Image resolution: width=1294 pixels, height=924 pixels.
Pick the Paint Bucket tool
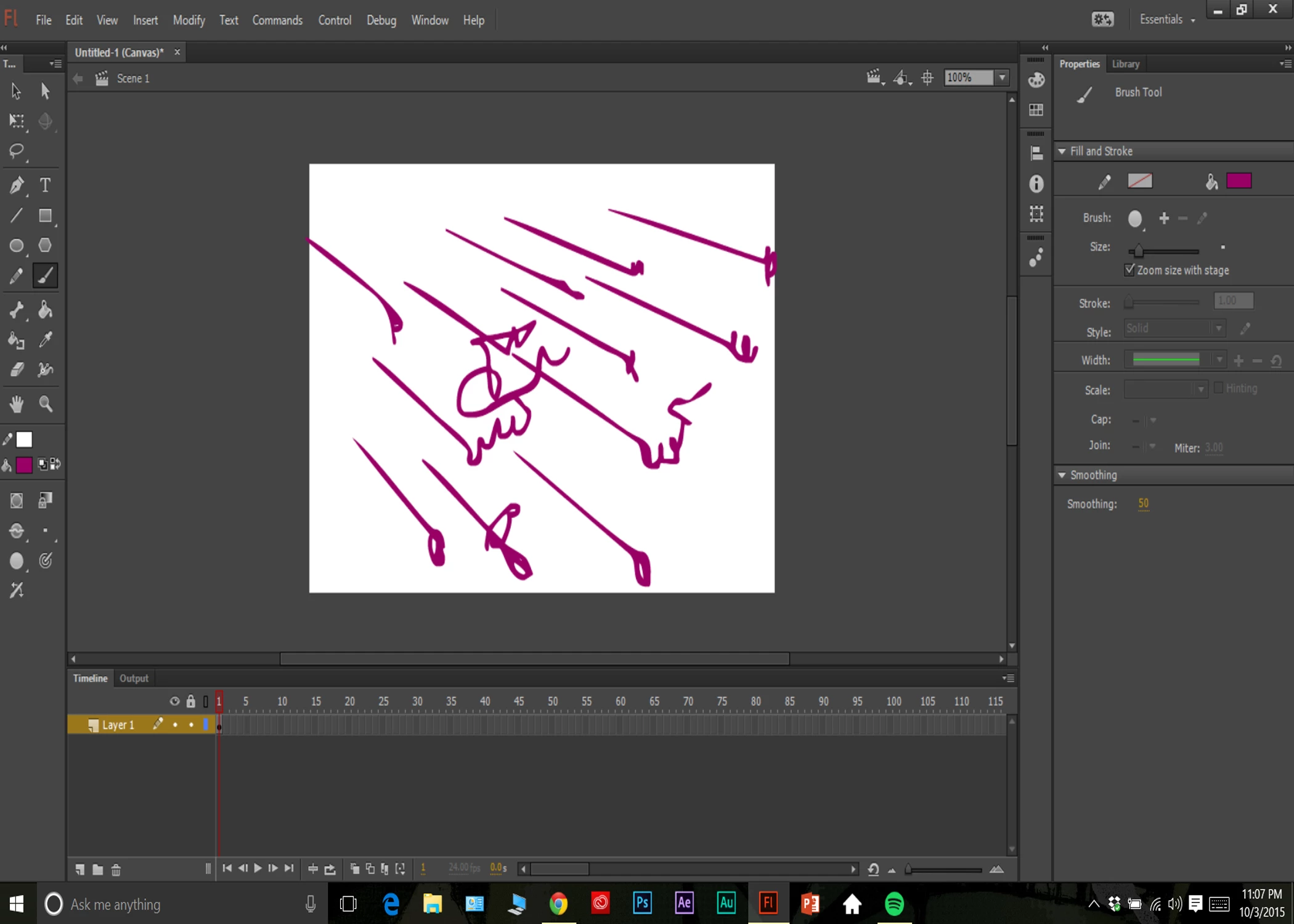point(45,310)
